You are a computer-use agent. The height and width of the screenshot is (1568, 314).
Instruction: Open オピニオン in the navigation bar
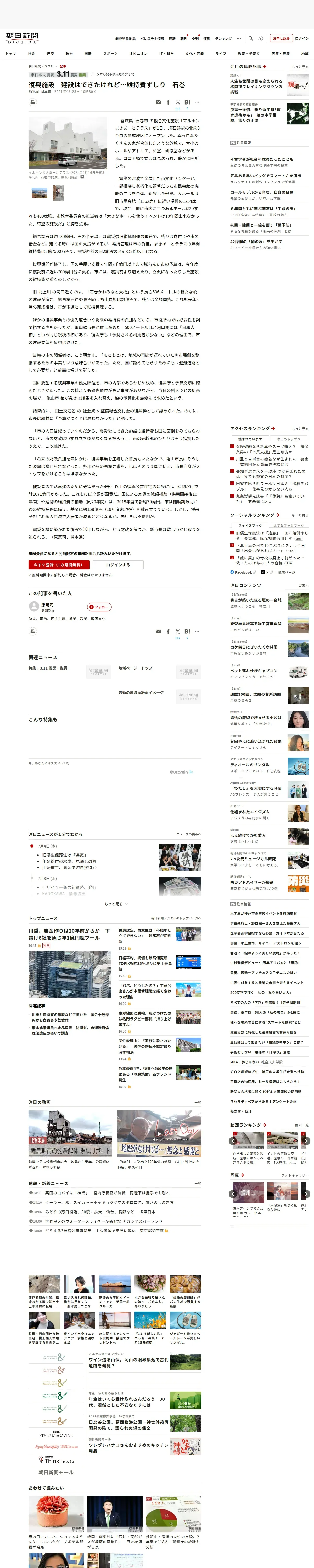(138, 54)
